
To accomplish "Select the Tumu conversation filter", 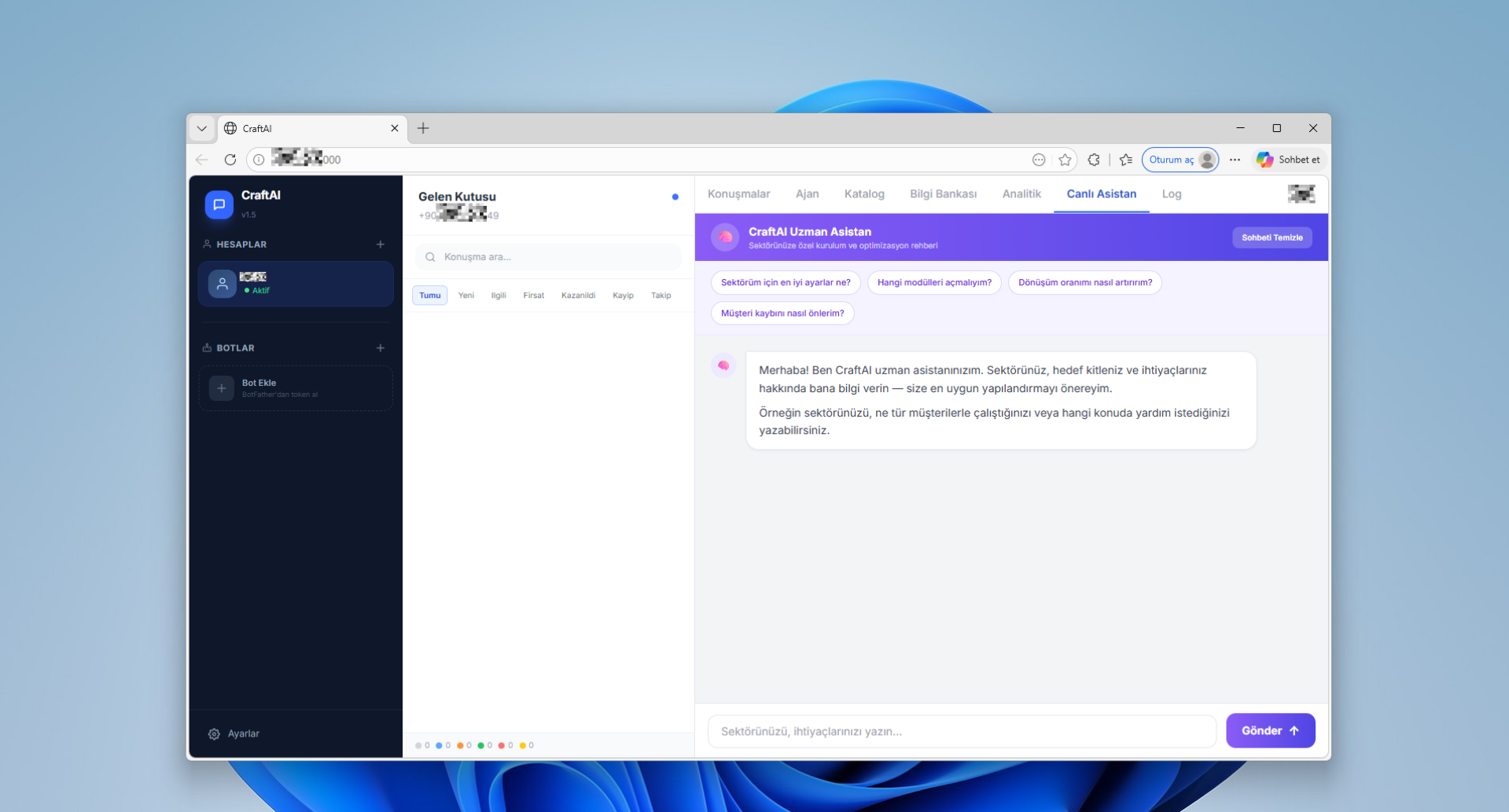I will pos(429,296).
